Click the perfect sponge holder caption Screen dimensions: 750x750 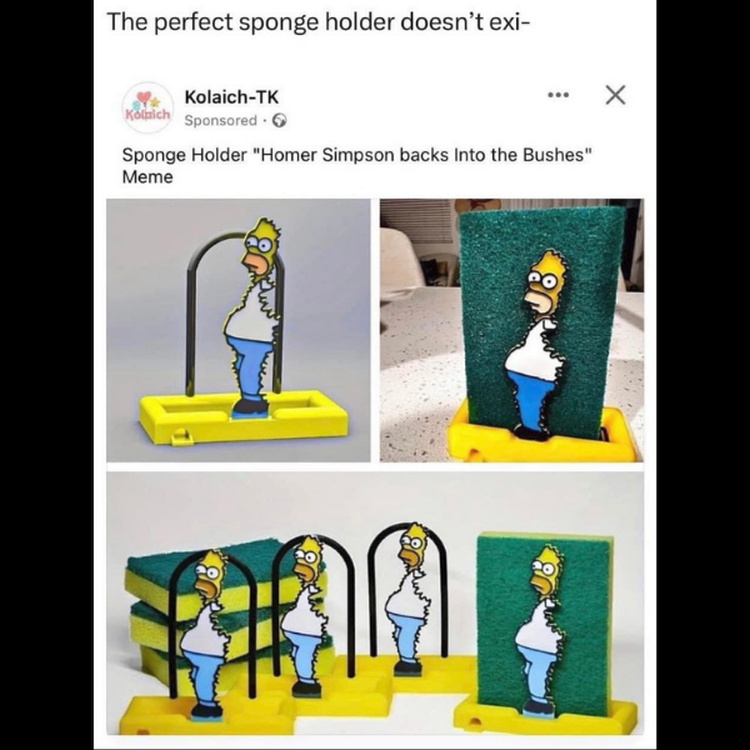coord(318,22)
